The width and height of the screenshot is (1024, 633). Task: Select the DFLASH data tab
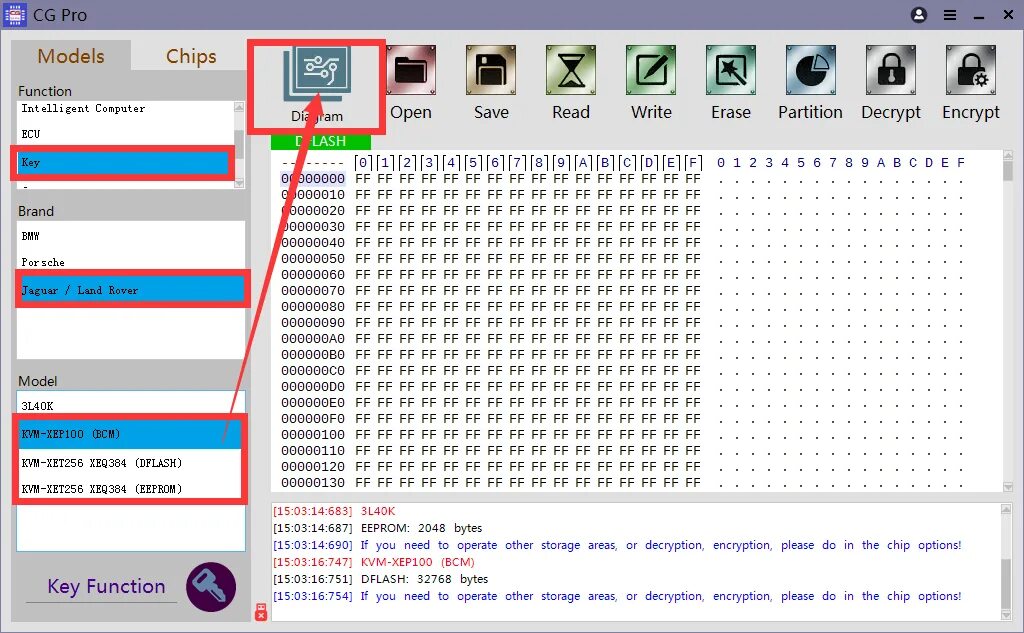[x=321, y=141]
